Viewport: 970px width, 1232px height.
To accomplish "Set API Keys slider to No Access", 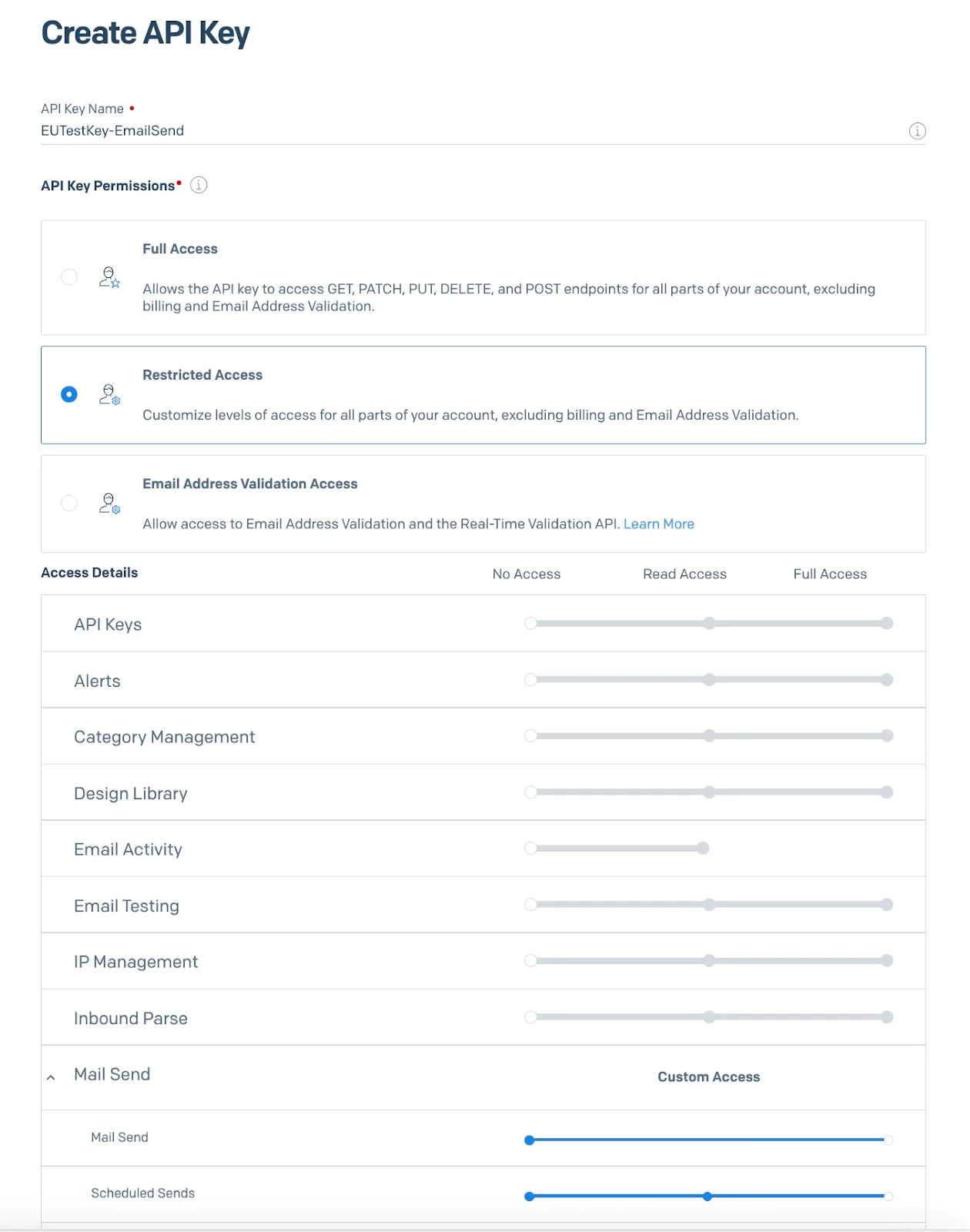I will 530,623.
